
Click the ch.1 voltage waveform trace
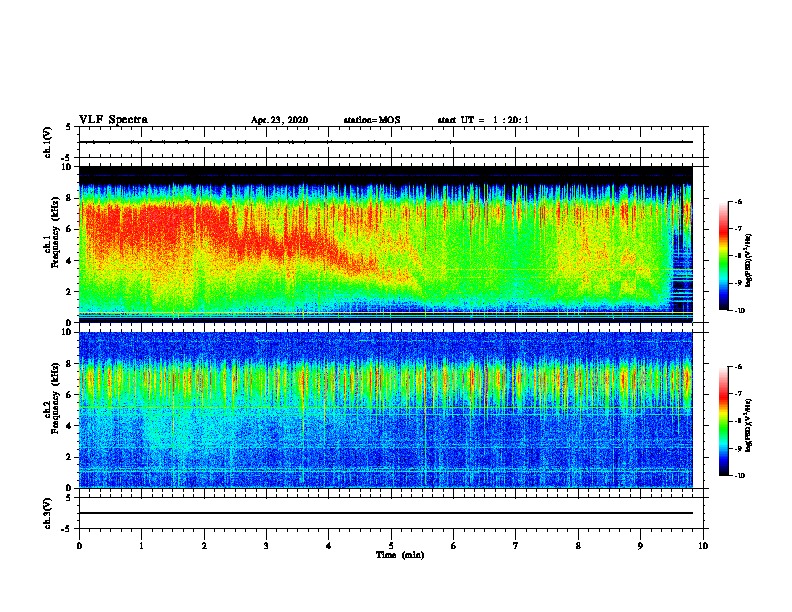click(x=385, y=142)
